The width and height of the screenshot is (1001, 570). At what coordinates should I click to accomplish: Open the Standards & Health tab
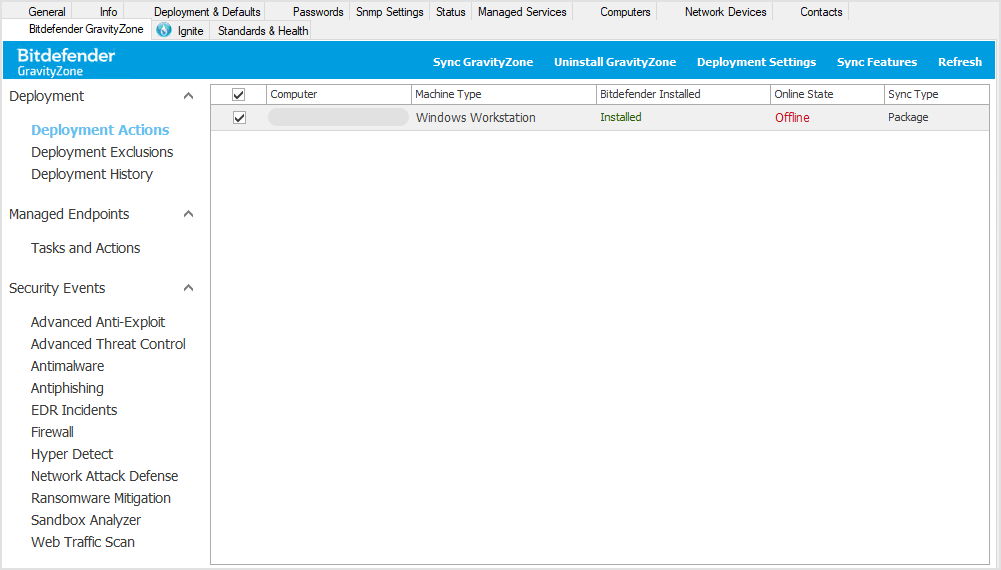[262, 31]
